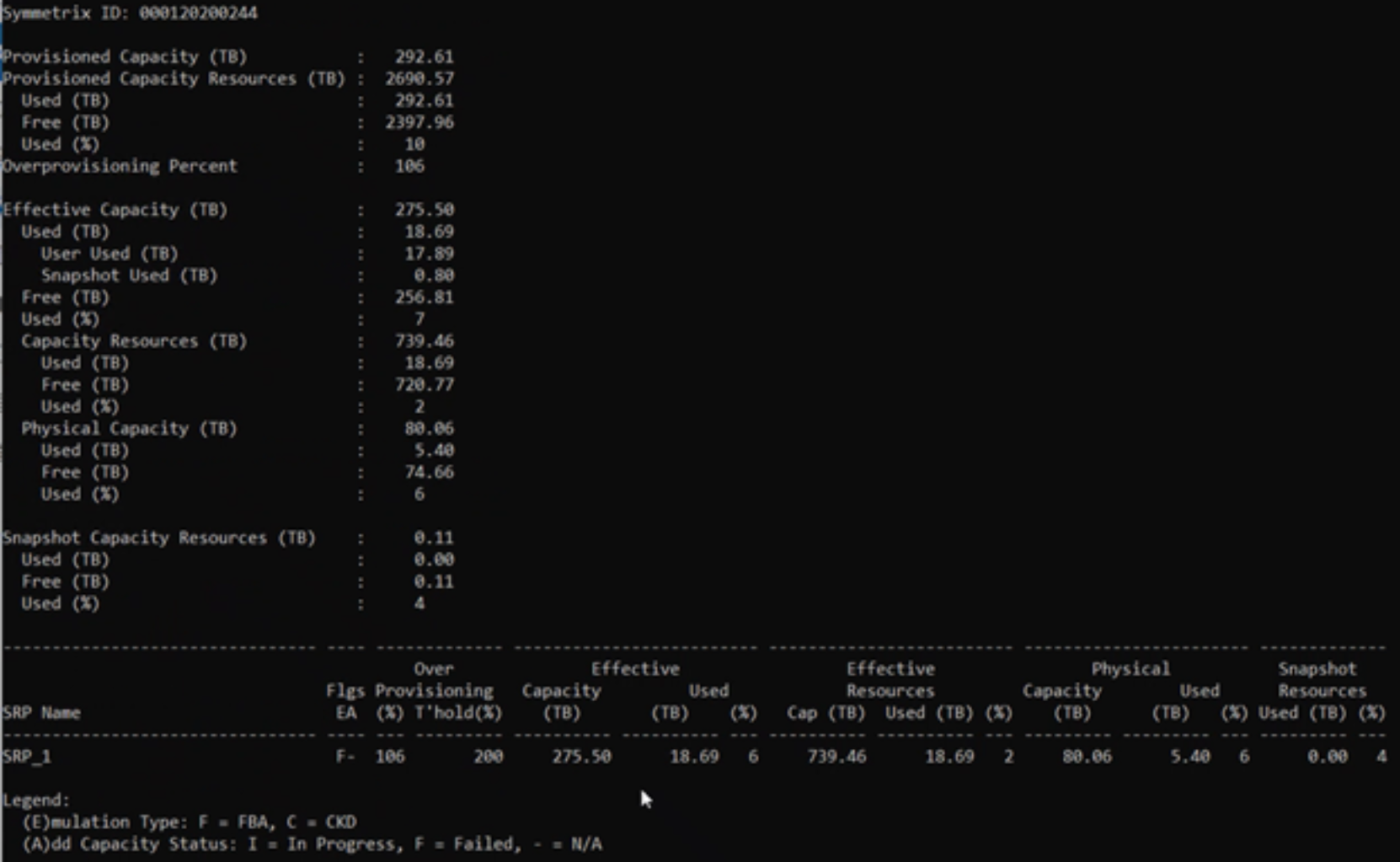Select the Overprovisioning Percent value 106 in summary
Viewport: 1400px width, 862px height.
click(409, 166)
